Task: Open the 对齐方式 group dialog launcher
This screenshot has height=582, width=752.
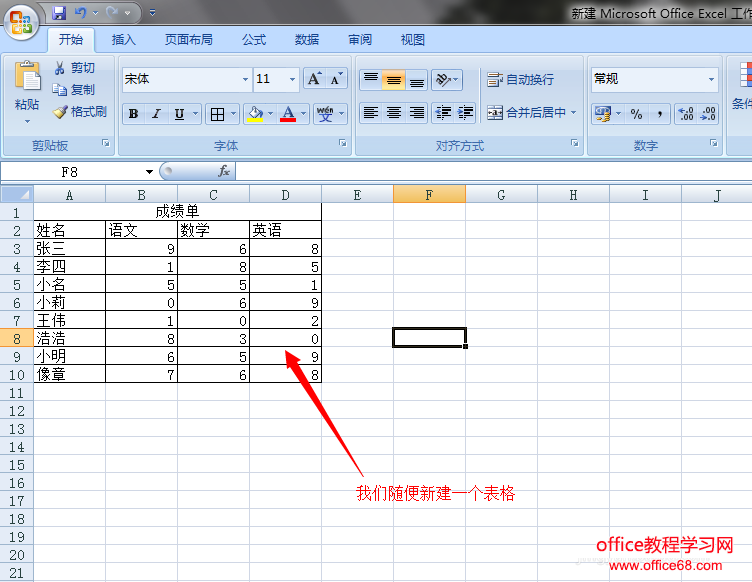Action: click(x=575, y=143)
